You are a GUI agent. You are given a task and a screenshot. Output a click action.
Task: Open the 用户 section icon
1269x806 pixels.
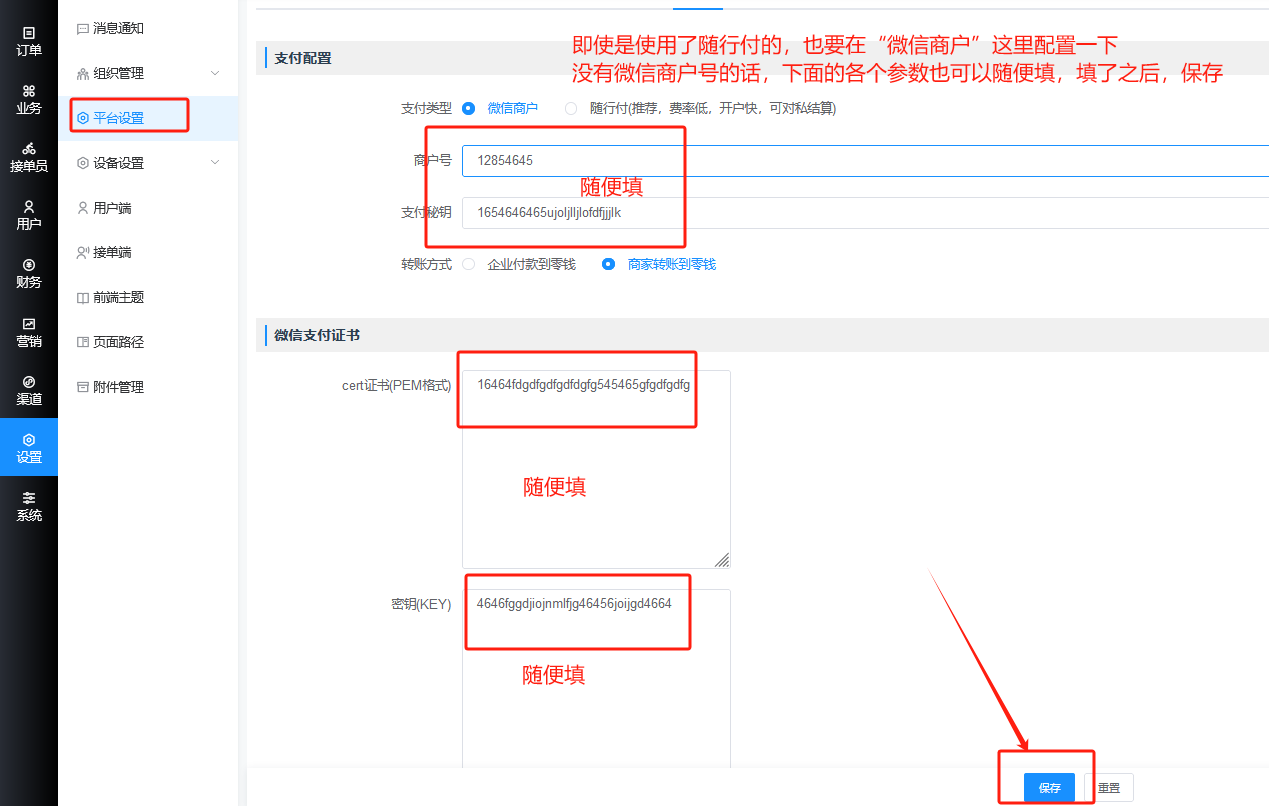[x=29, y=207]
